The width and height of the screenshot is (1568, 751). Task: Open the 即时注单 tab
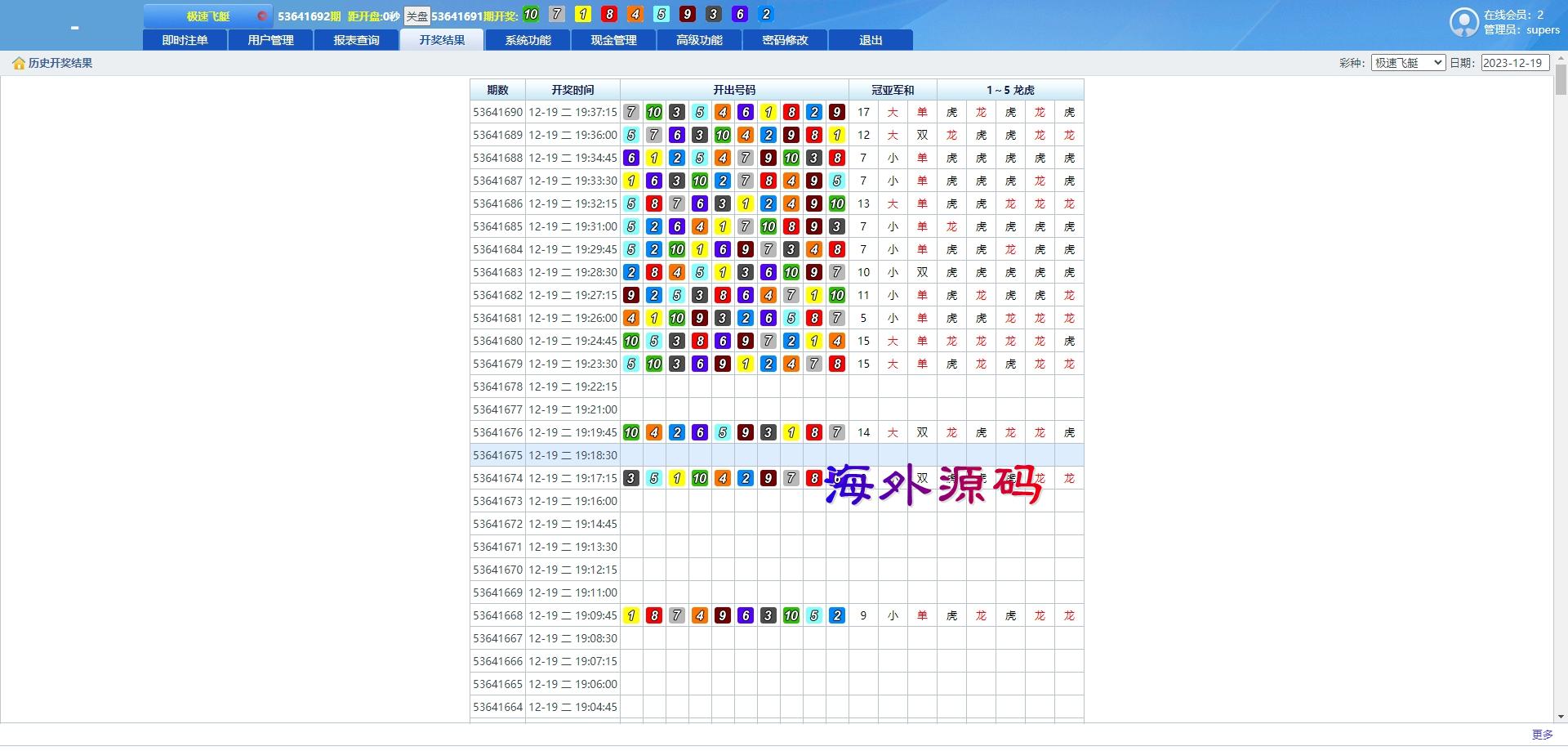click(x=185, y=40)
